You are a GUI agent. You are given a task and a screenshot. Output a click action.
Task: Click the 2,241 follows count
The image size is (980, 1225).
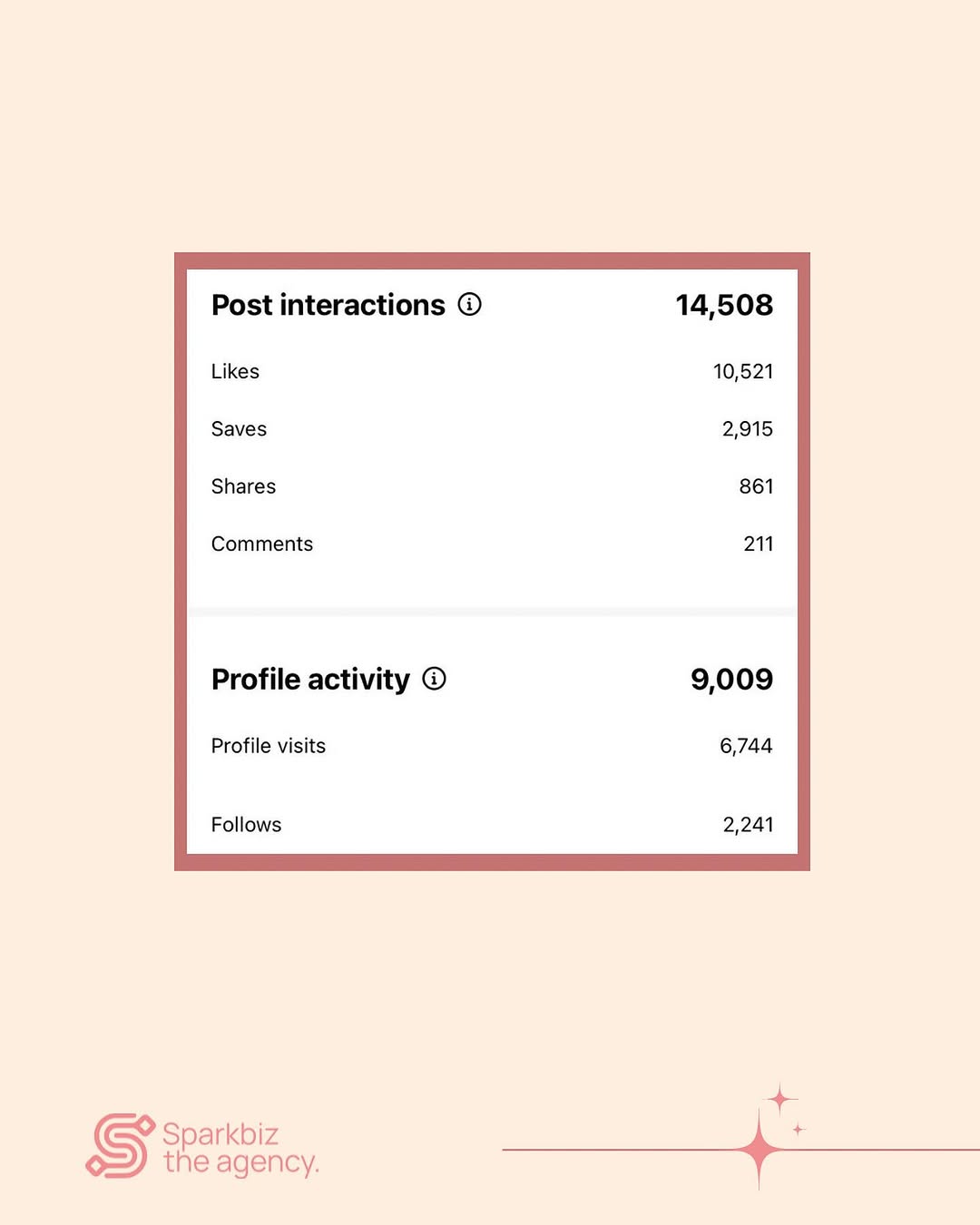point(748,825)
